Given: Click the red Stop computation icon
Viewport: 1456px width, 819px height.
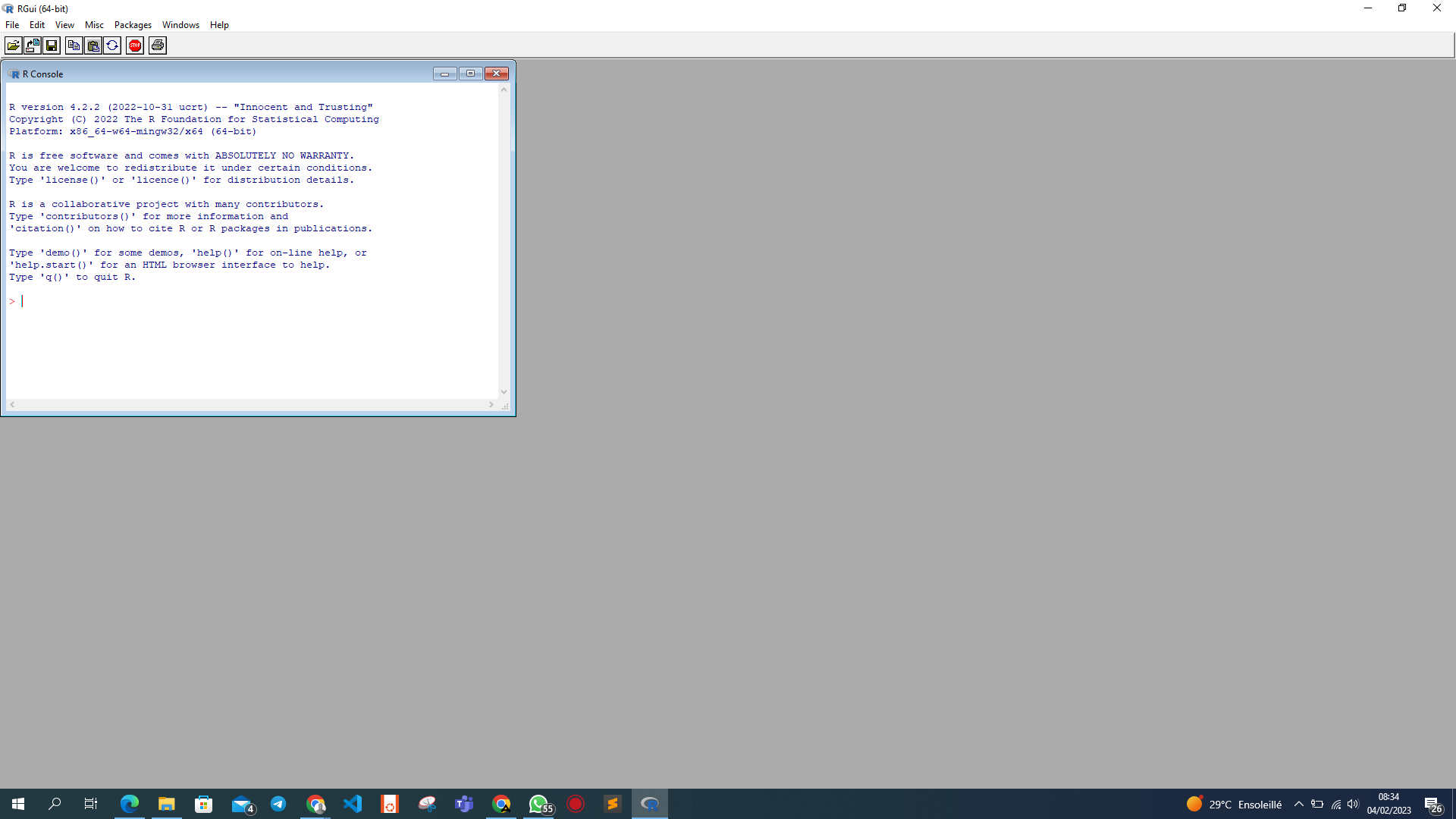Looking at the screenshot, I should click(135, 45).
